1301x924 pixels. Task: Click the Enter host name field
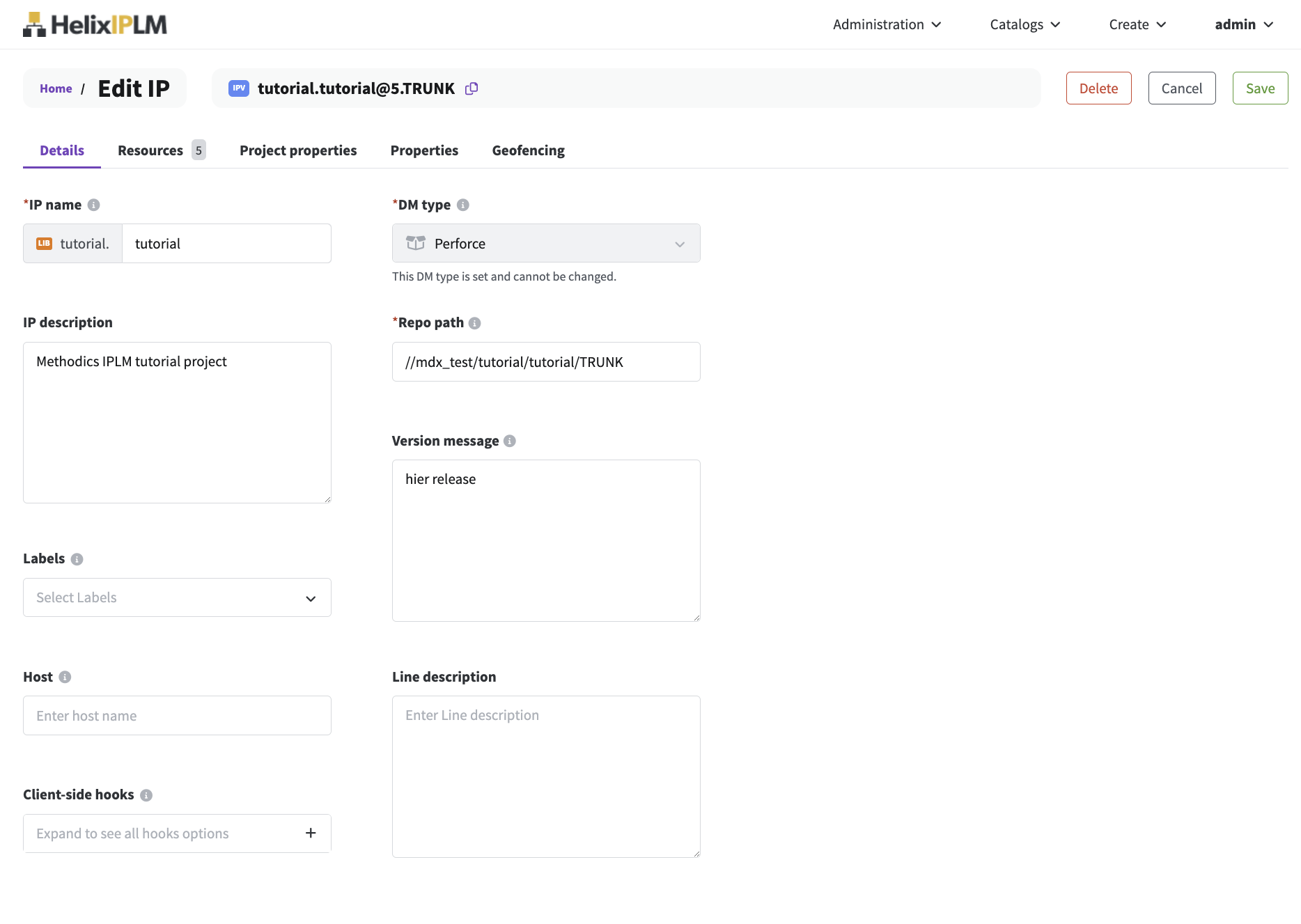(x=177, y=716)
